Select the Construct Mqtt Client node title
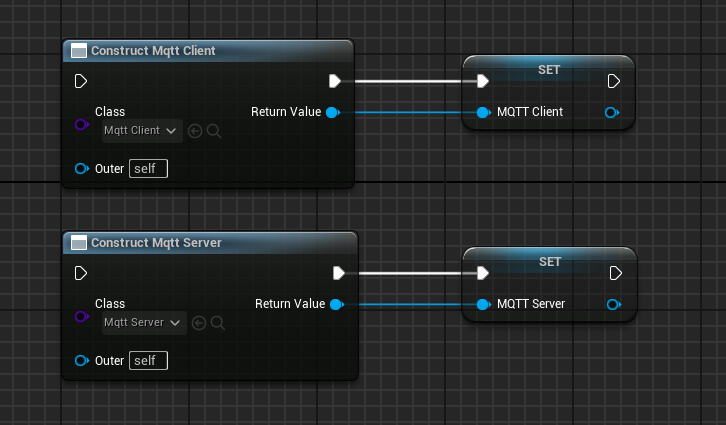Viewport: 726px width, 425px height. pos(153,50)
